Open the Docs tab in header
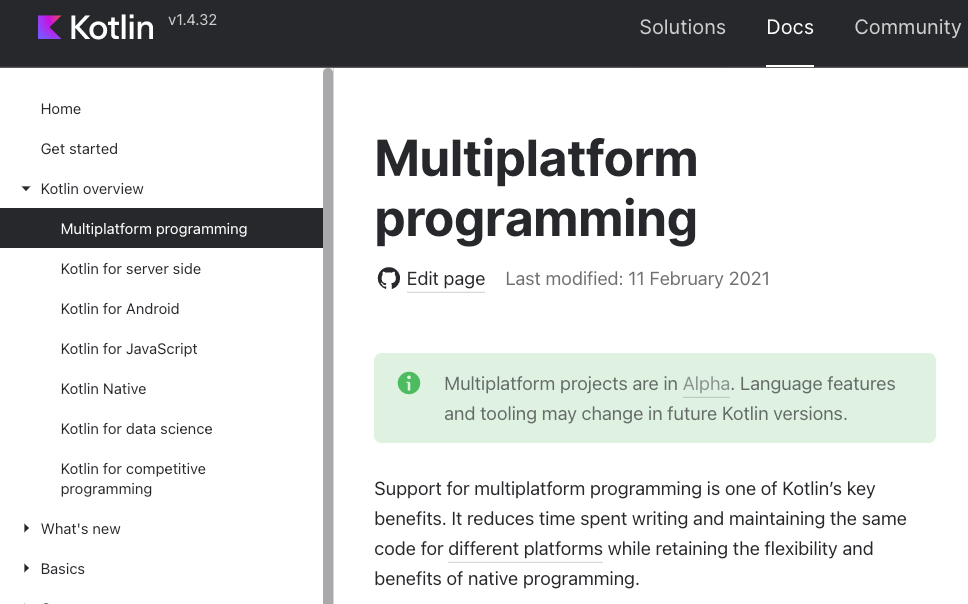The height and width of the screenshot is (604, 968). (790, 27)
